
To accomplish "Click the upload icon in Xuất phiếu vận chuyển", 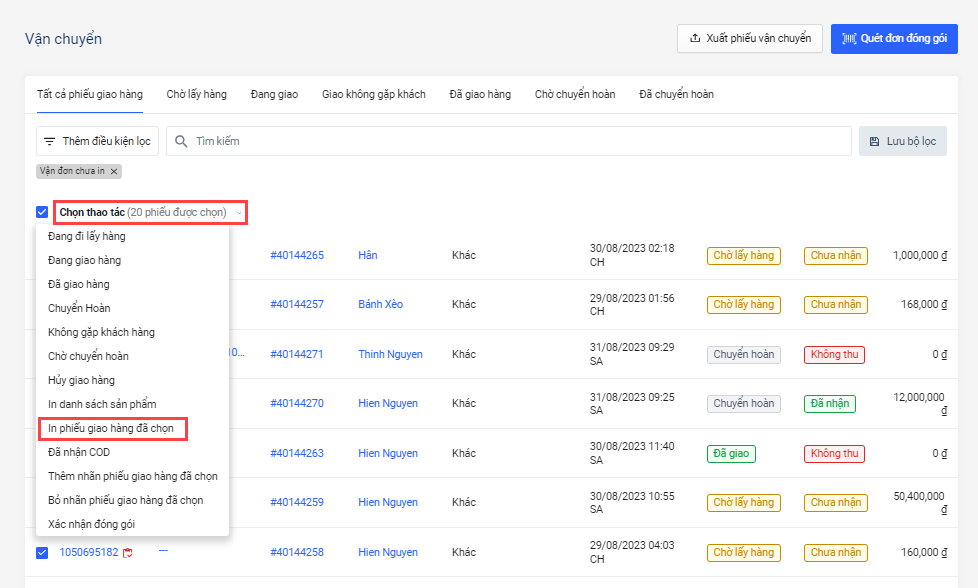I will click(695, 39).
